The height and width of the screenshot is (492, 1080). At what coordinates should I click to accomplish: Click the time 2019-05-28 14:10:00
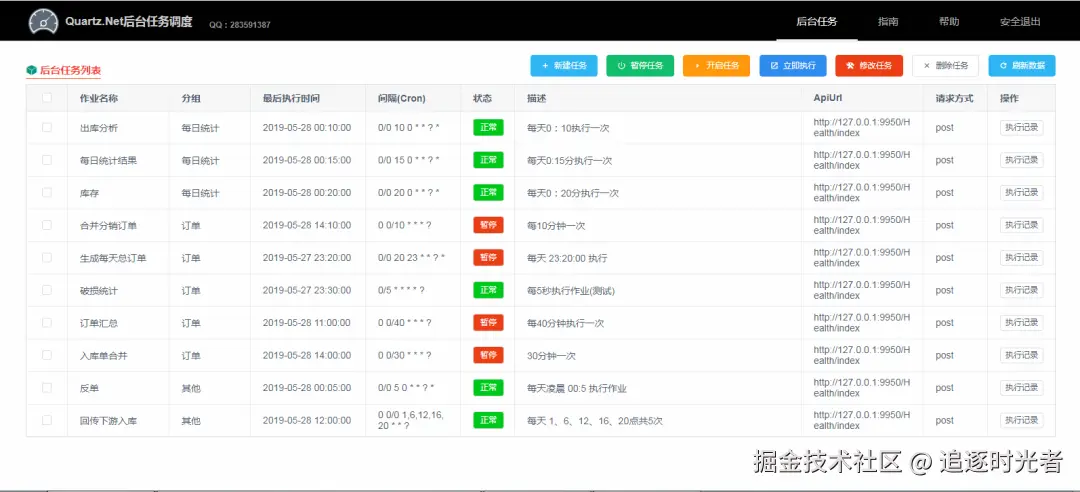coord(307,225)
